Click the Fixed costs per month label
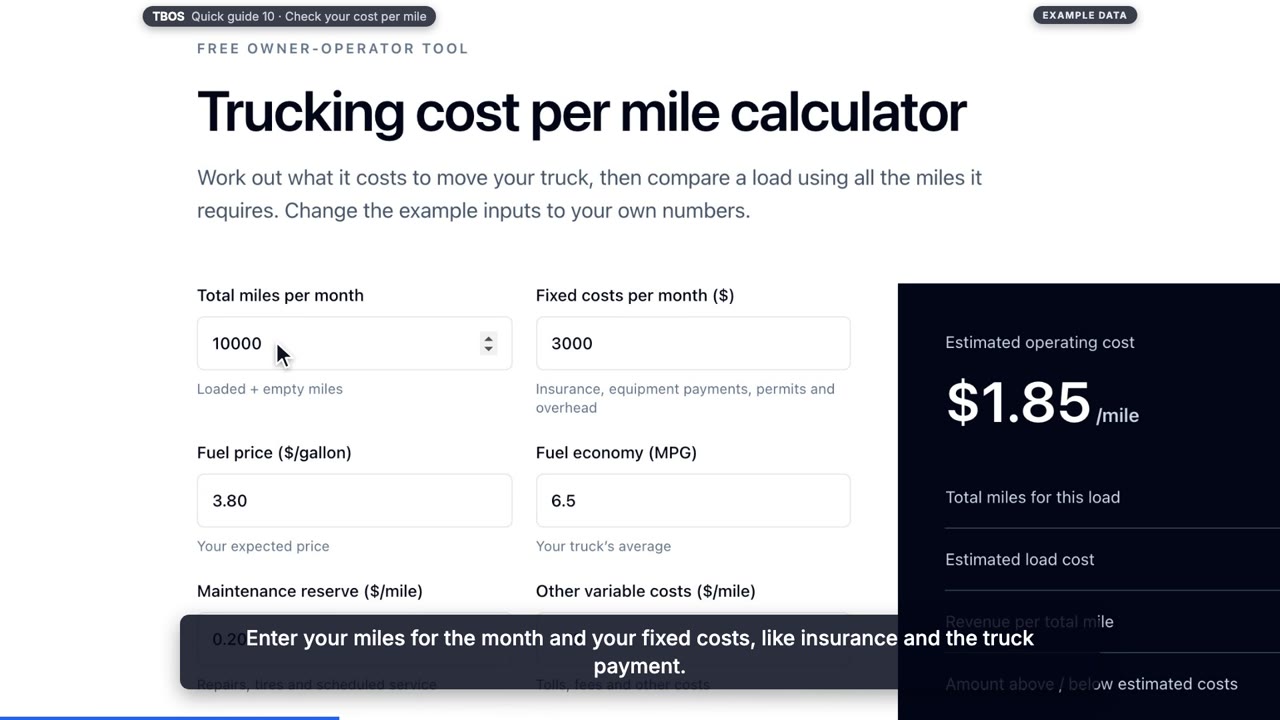 pyautogui.click(x=635, y=295)
